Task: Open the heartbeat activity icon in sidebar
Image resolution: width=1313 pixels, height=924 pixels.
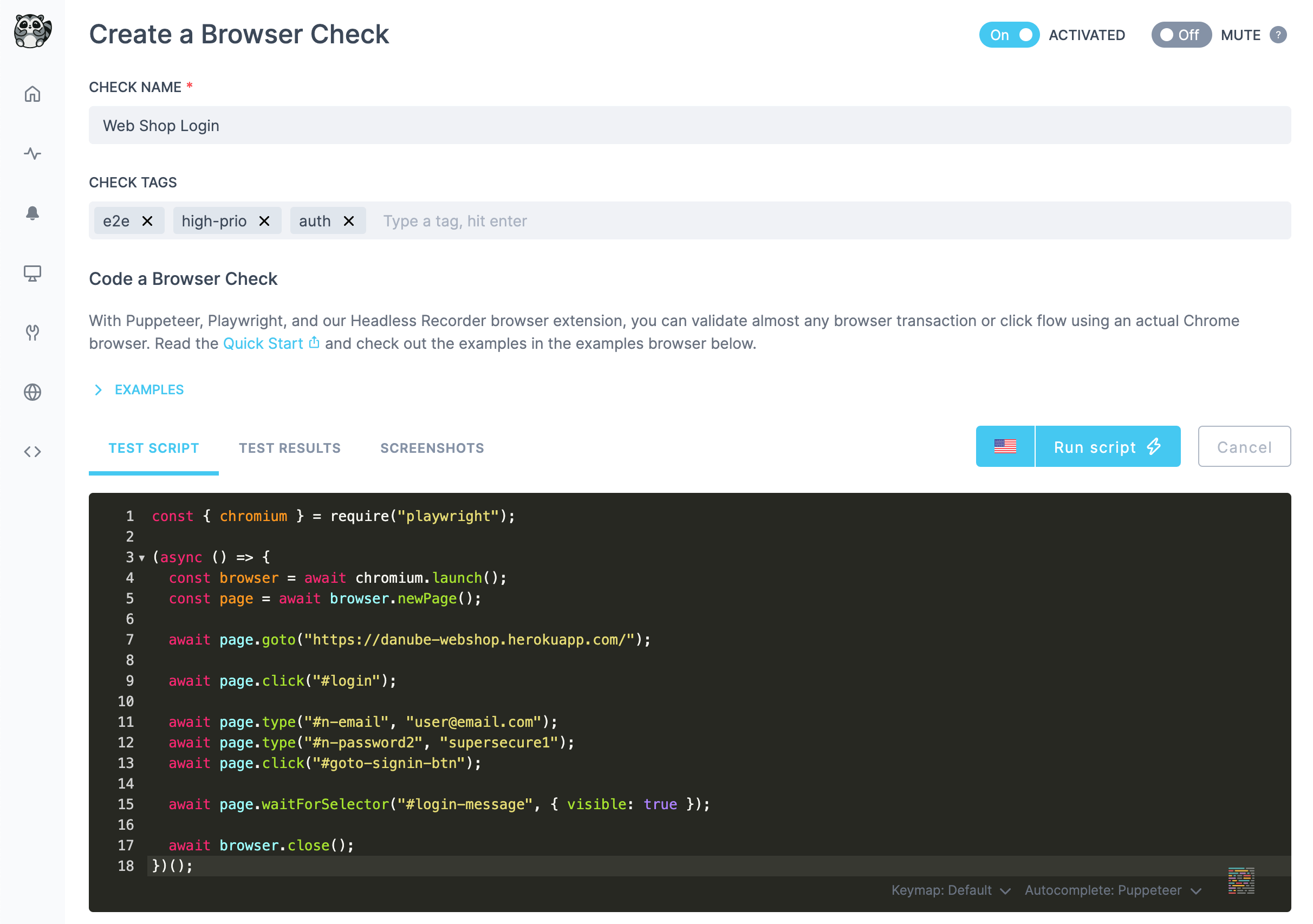Action: pos(32,153)
